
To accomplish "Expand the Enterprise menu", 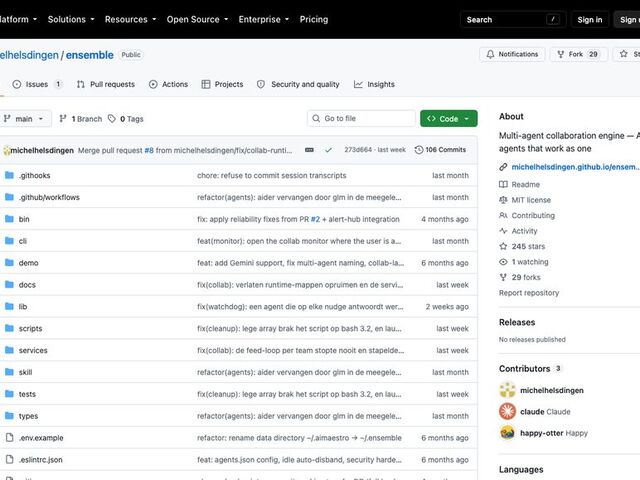I will [x=264, y=19].
